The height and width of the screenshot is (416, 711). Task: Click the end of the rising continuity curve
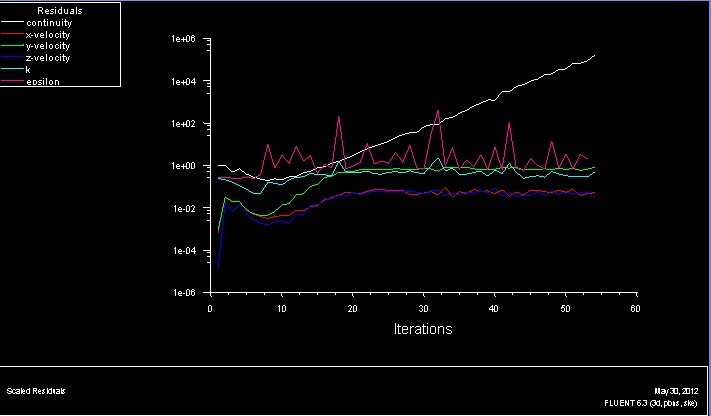pyautogui.click(x=594, y=56)
